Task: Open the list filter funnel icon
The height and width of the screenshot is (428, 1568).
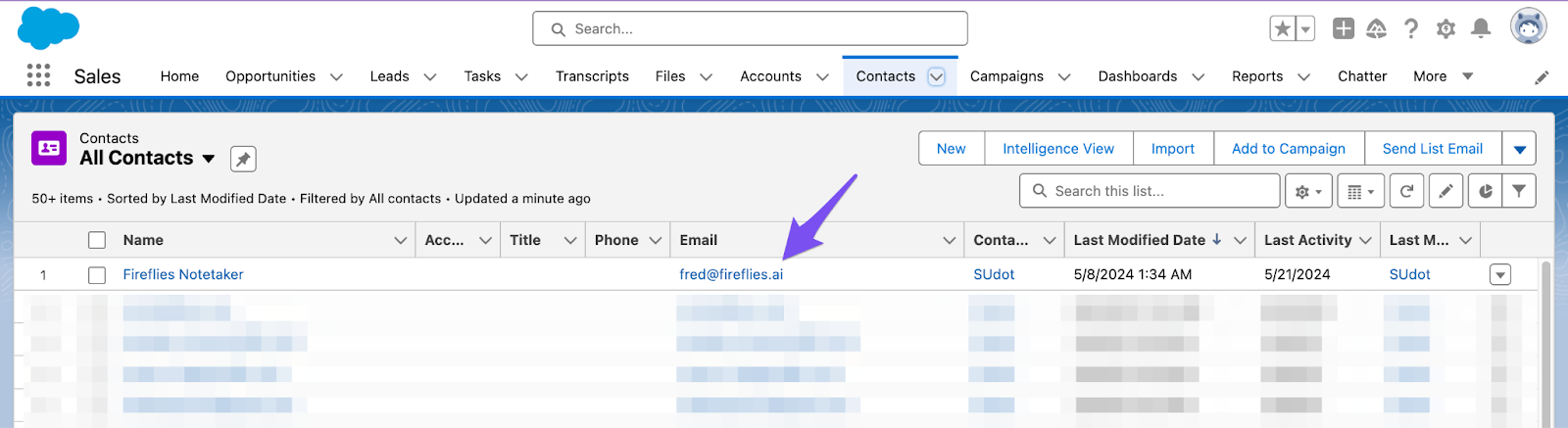Action: pyautogui.click(x=1518, y=191)
